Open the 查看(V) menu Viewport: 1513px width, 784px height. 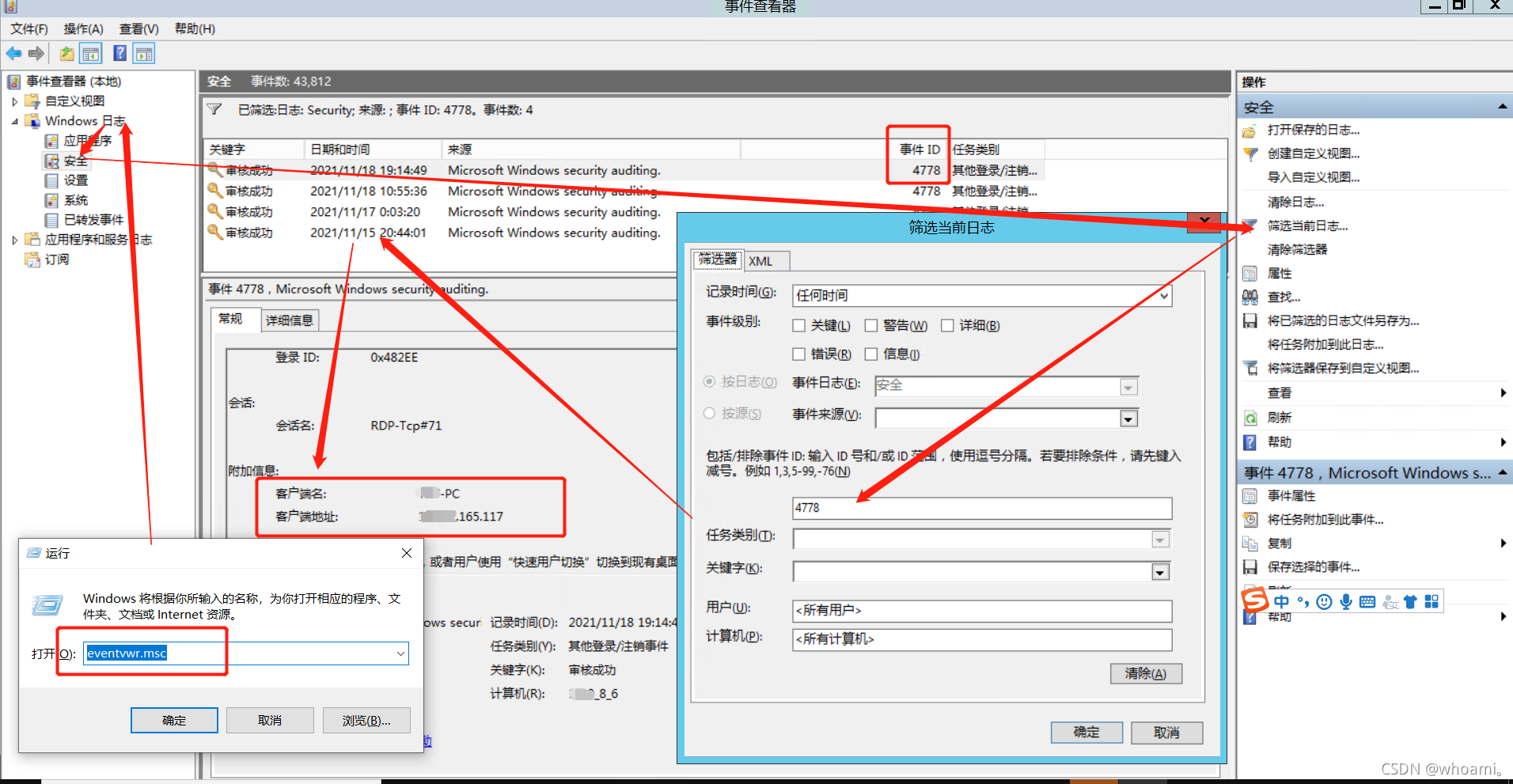click(139, 29)
